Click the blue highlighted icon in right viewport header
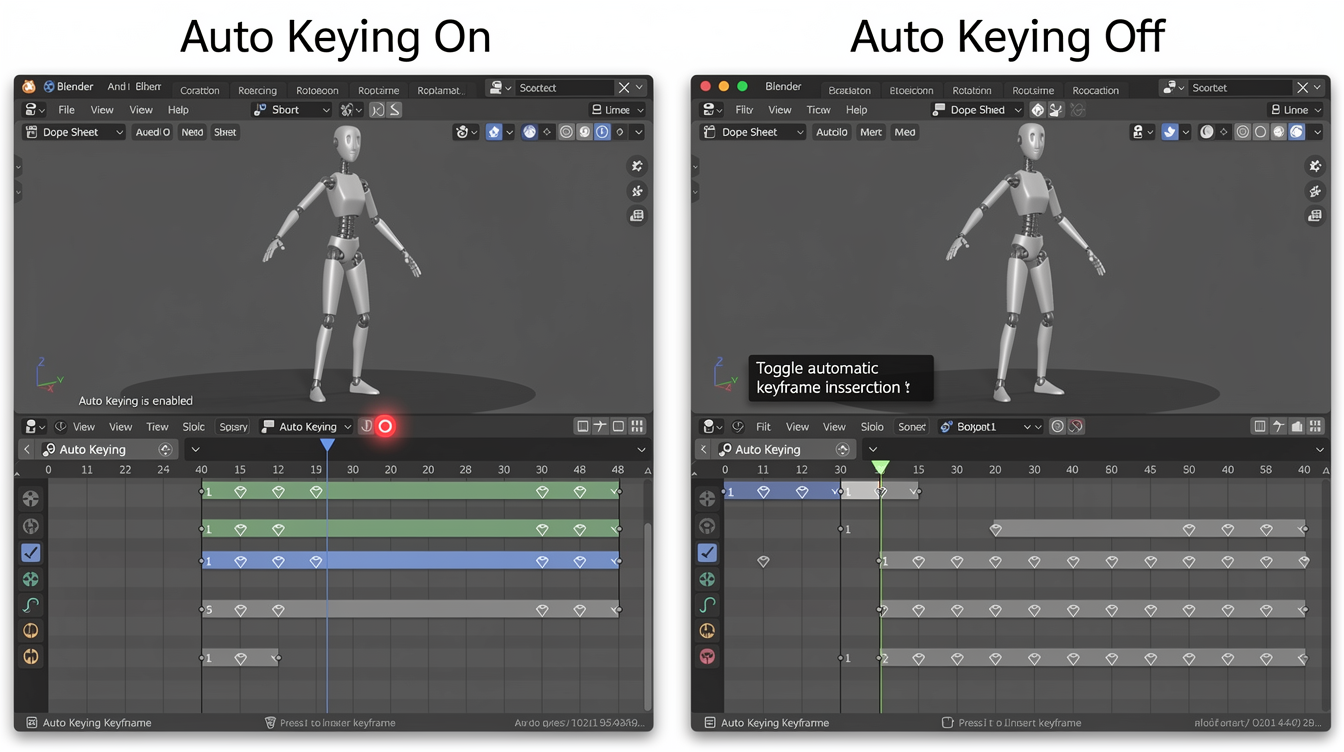Viewport: 1344px width, 752px height. point(1169,132)
